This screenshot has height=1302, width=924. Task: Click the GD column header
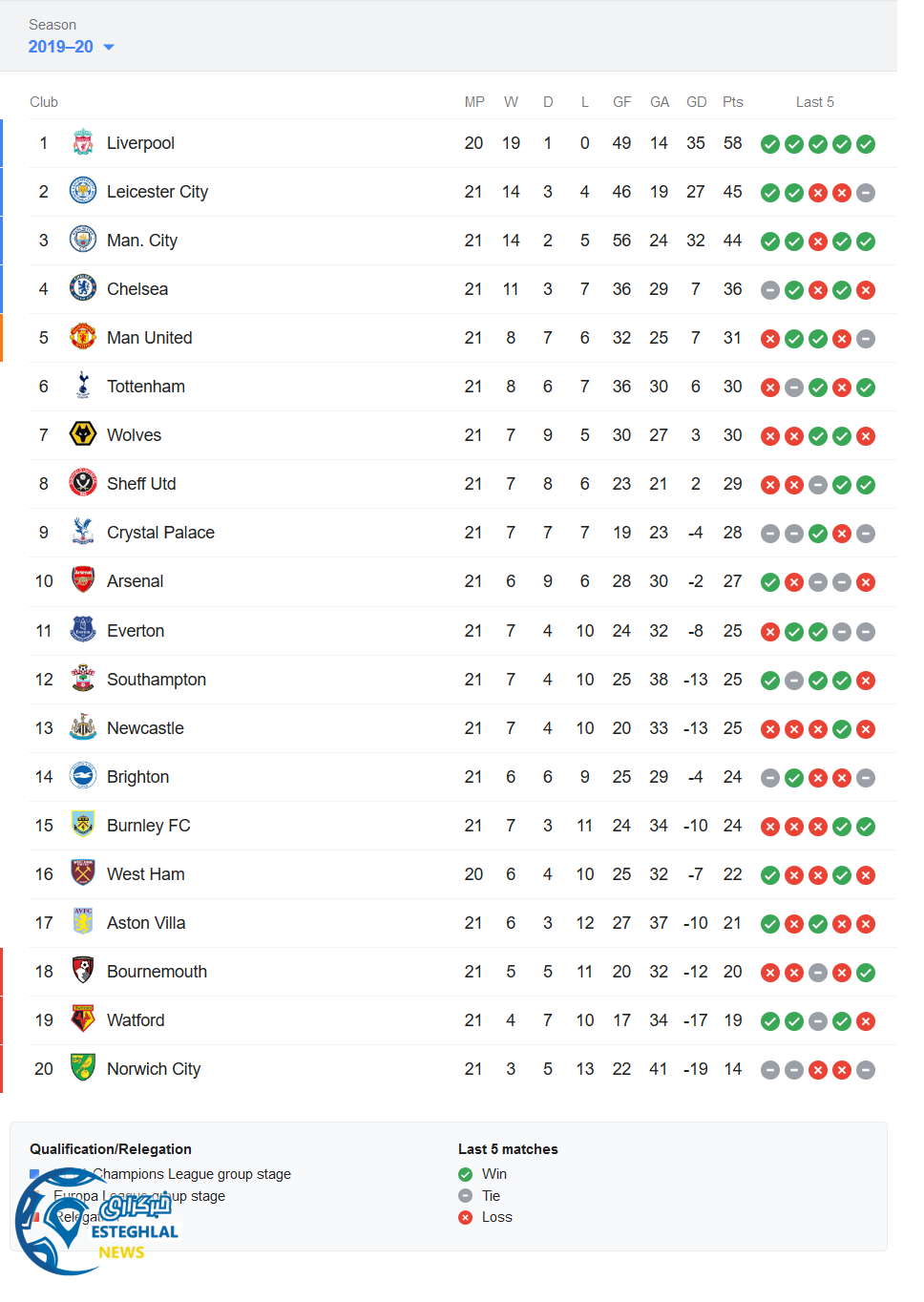(x=696, y=102)
